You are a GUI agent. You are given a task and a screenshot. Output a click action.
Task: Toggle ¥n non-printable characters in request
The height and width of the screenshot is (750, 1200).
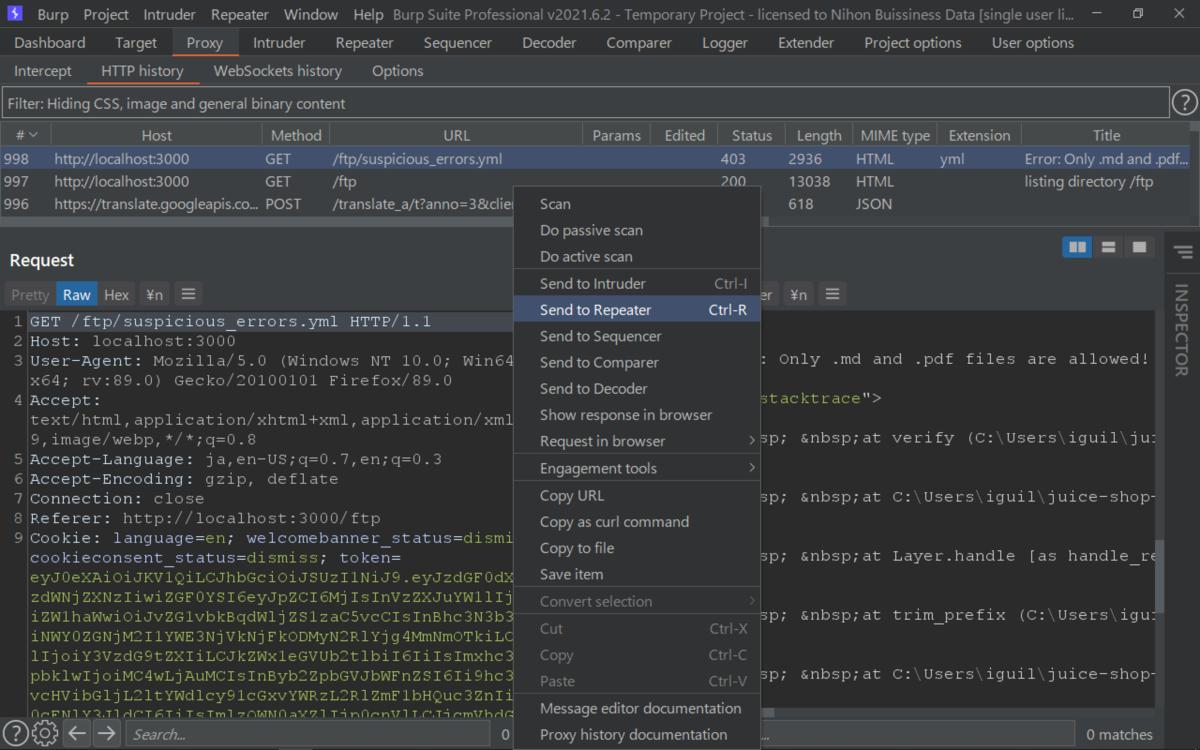[154, 294]
